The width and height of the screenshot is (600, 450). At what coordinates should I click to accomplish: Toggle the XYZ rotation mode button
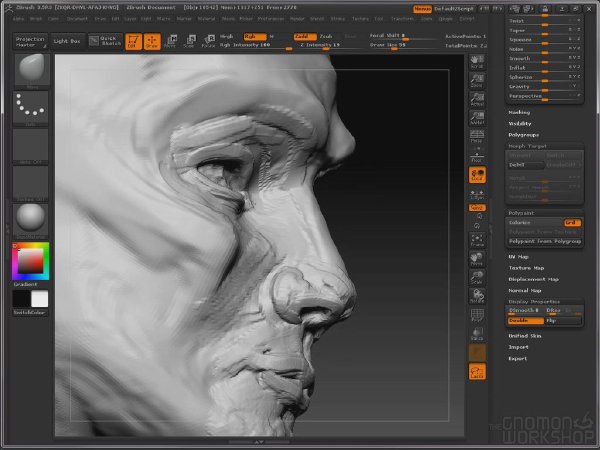[477, 208]
